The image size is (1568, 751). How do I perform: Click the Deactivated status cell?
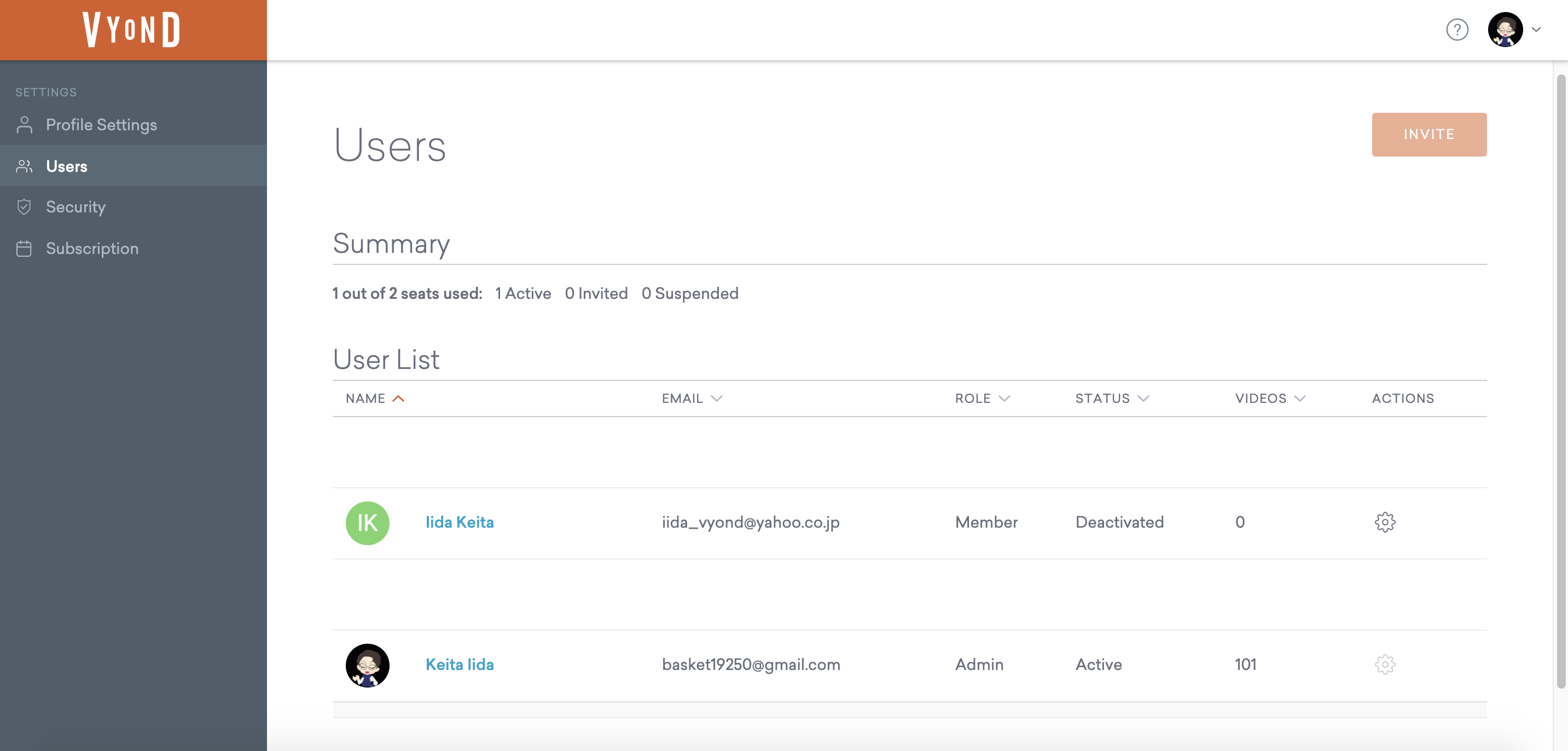click(x=1119, y=523)
